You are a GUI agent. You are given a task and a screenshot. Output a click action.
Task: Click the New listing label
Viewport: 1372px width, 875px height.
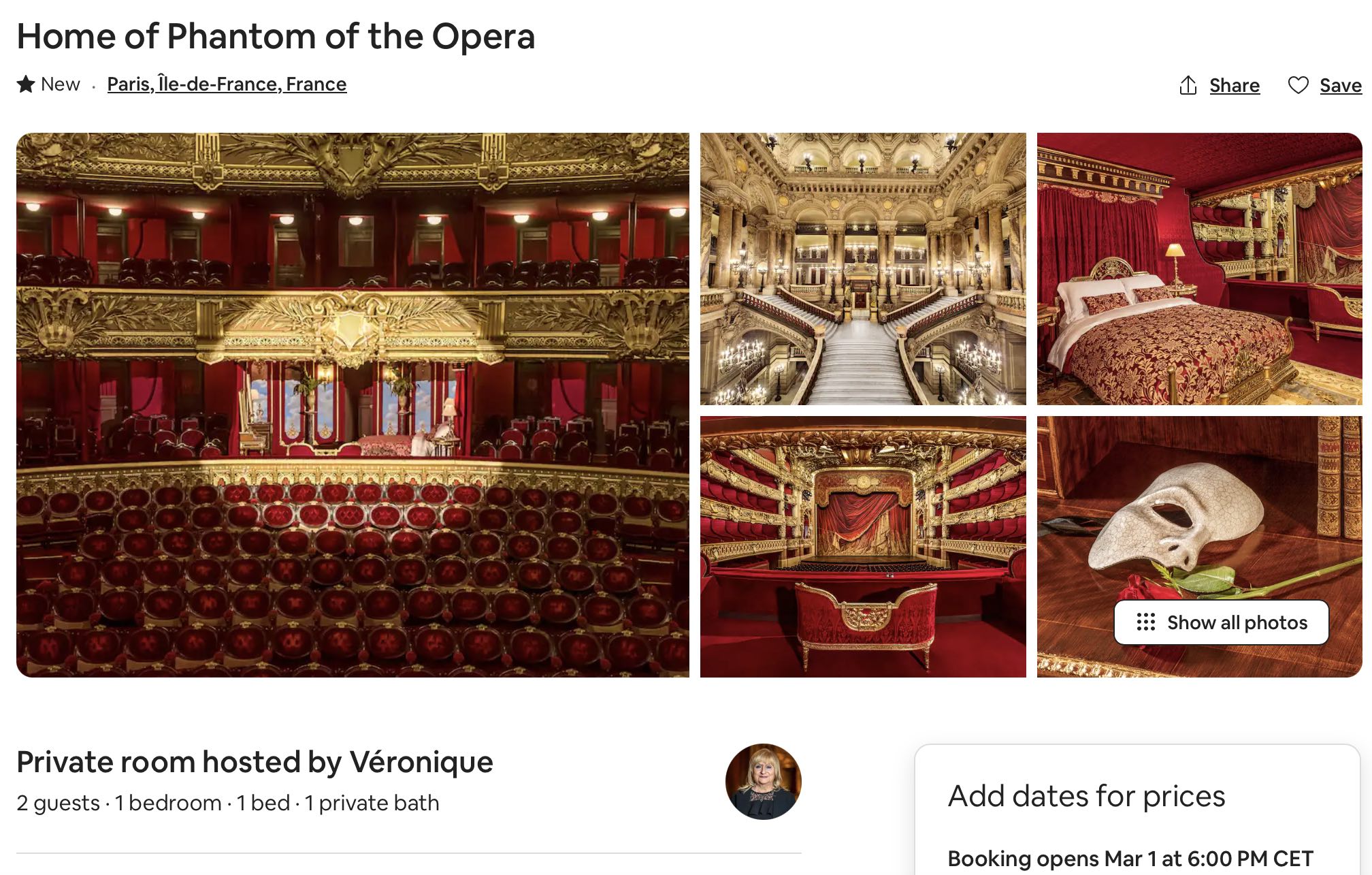(x=60, y=84)
